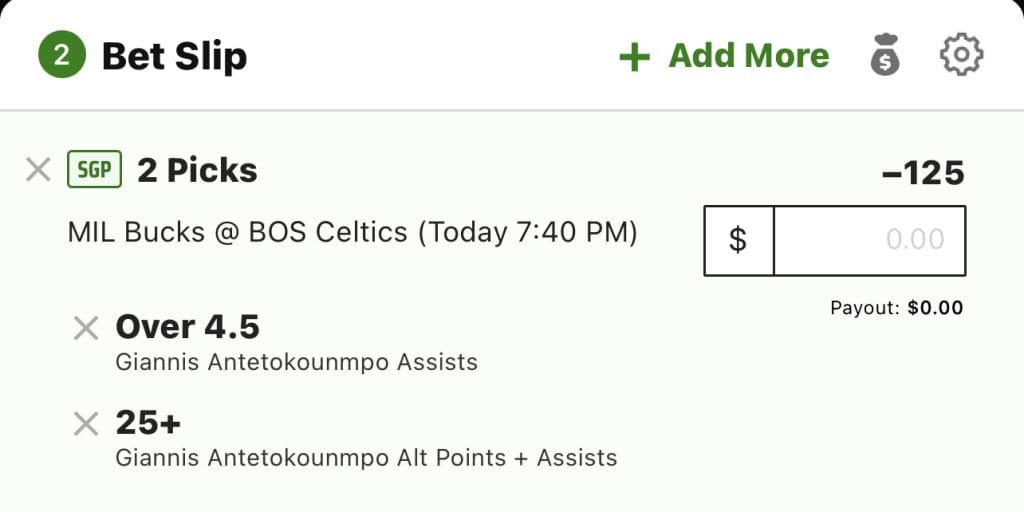Open the MIL Bucks @ BOS Celtics game
Viewport: 1024px width, 512px height.
(352, 233)
